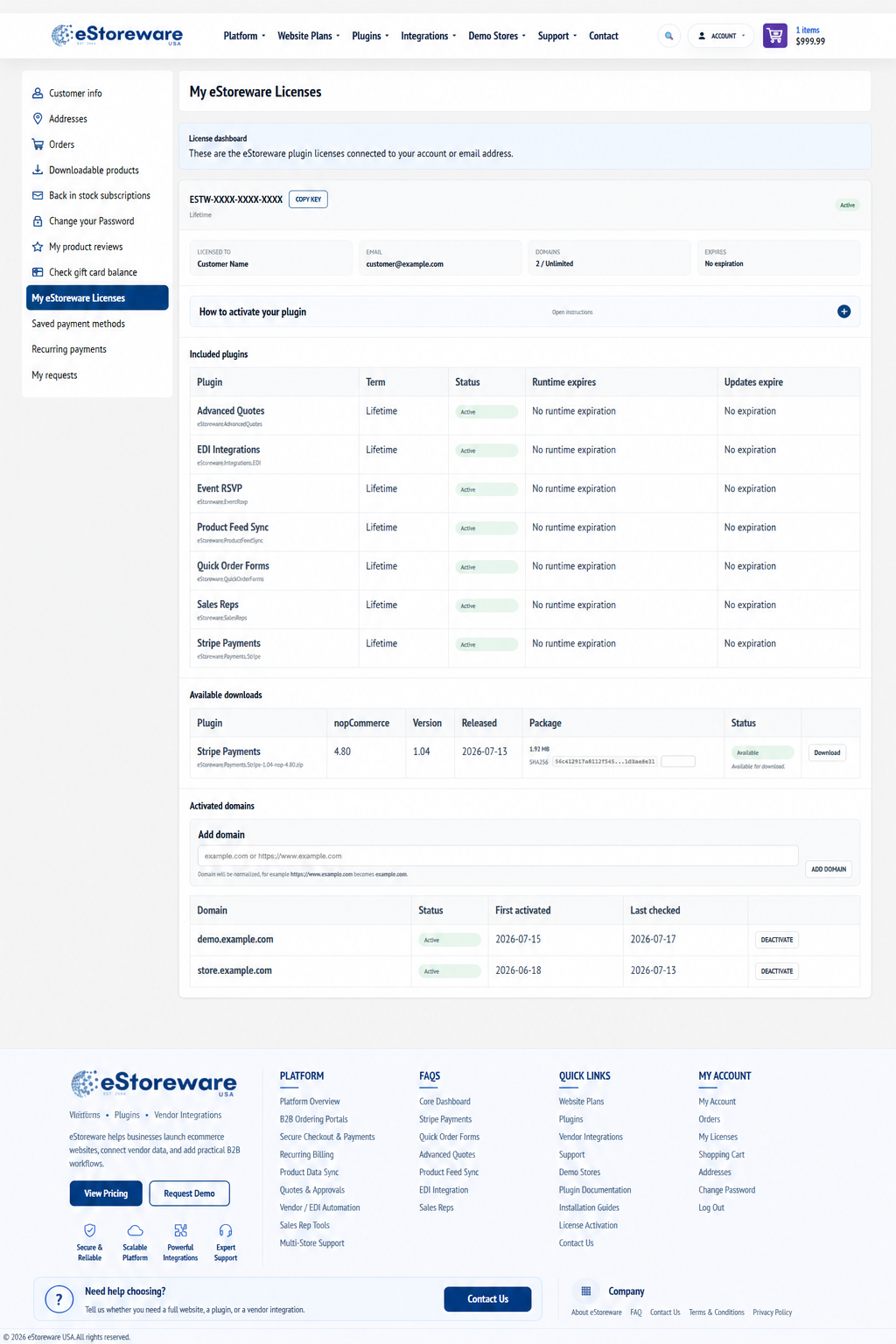The height and width of the screenshot is (1344, 896).
Task: Open the Contact menu item
Action: pos(604,36)
